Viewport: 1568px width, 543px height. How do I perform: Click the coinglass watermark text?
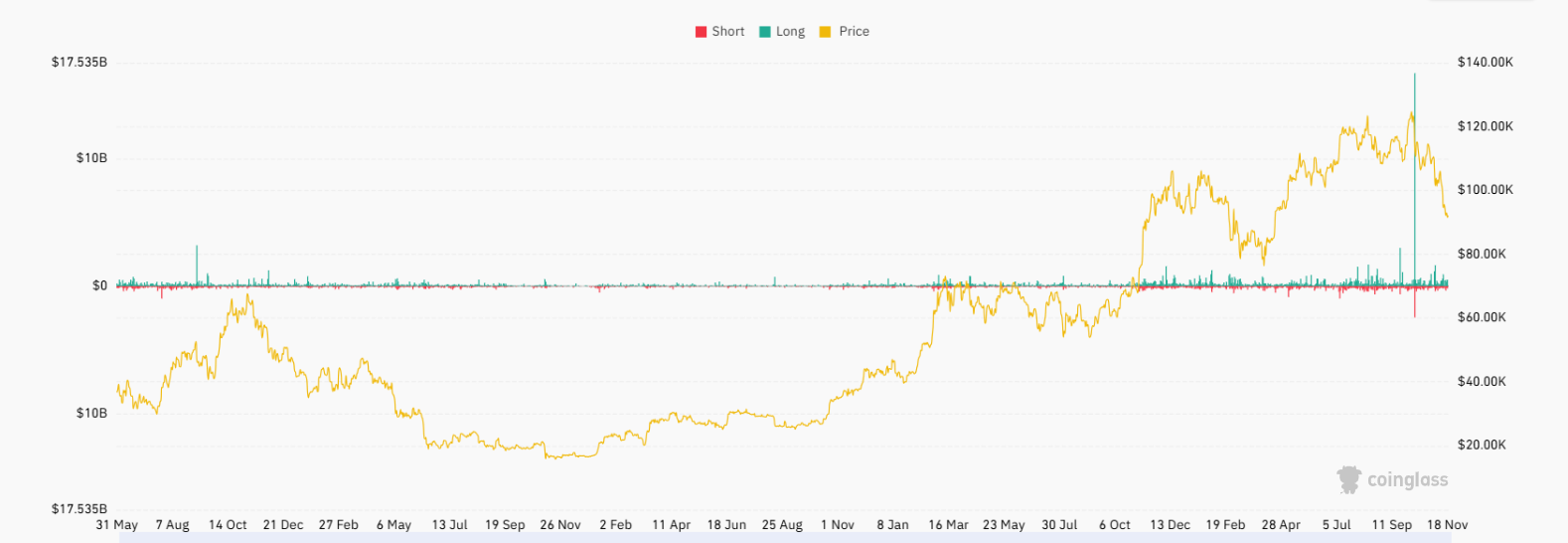click(1407, 480)
